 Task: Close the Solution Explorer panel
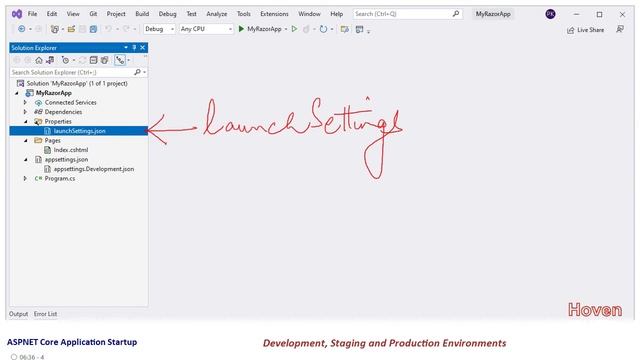click(142, 48)
